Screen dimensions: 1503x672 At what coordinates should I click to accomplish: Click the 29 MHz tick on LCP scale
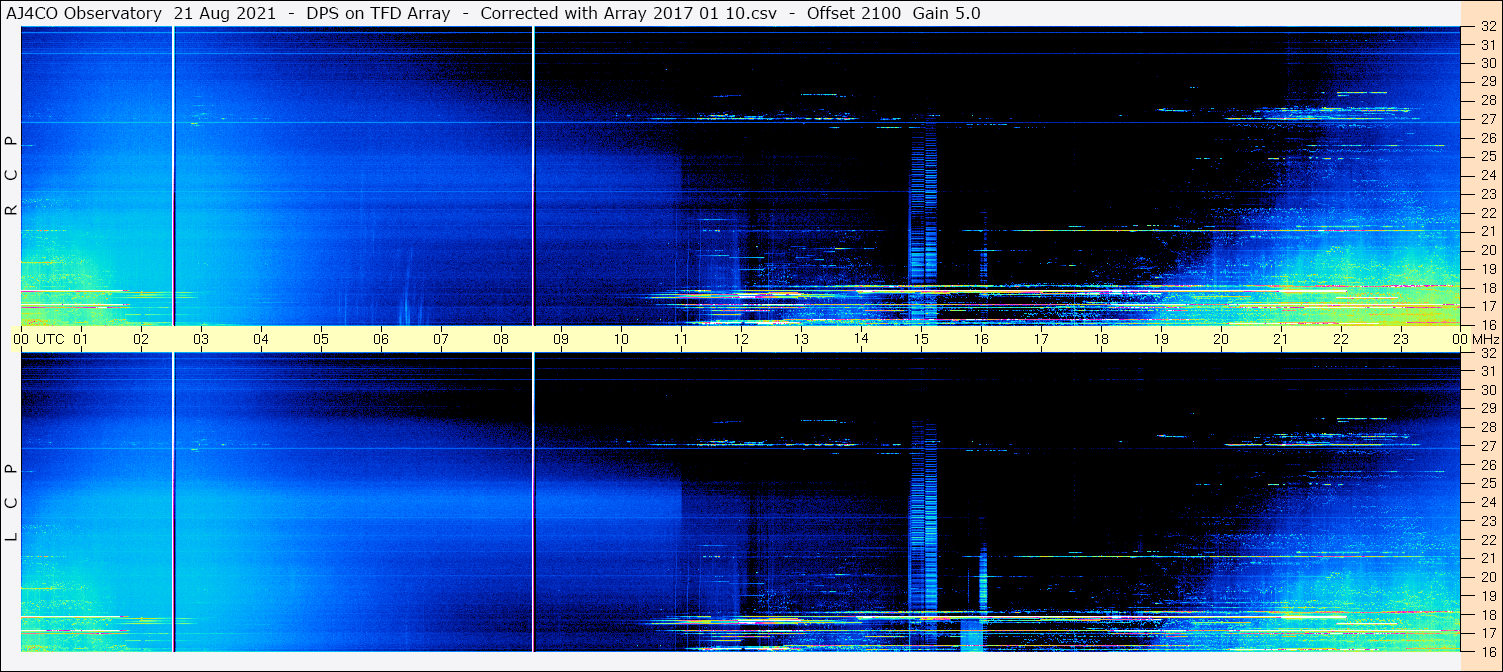pos(1487,409)
